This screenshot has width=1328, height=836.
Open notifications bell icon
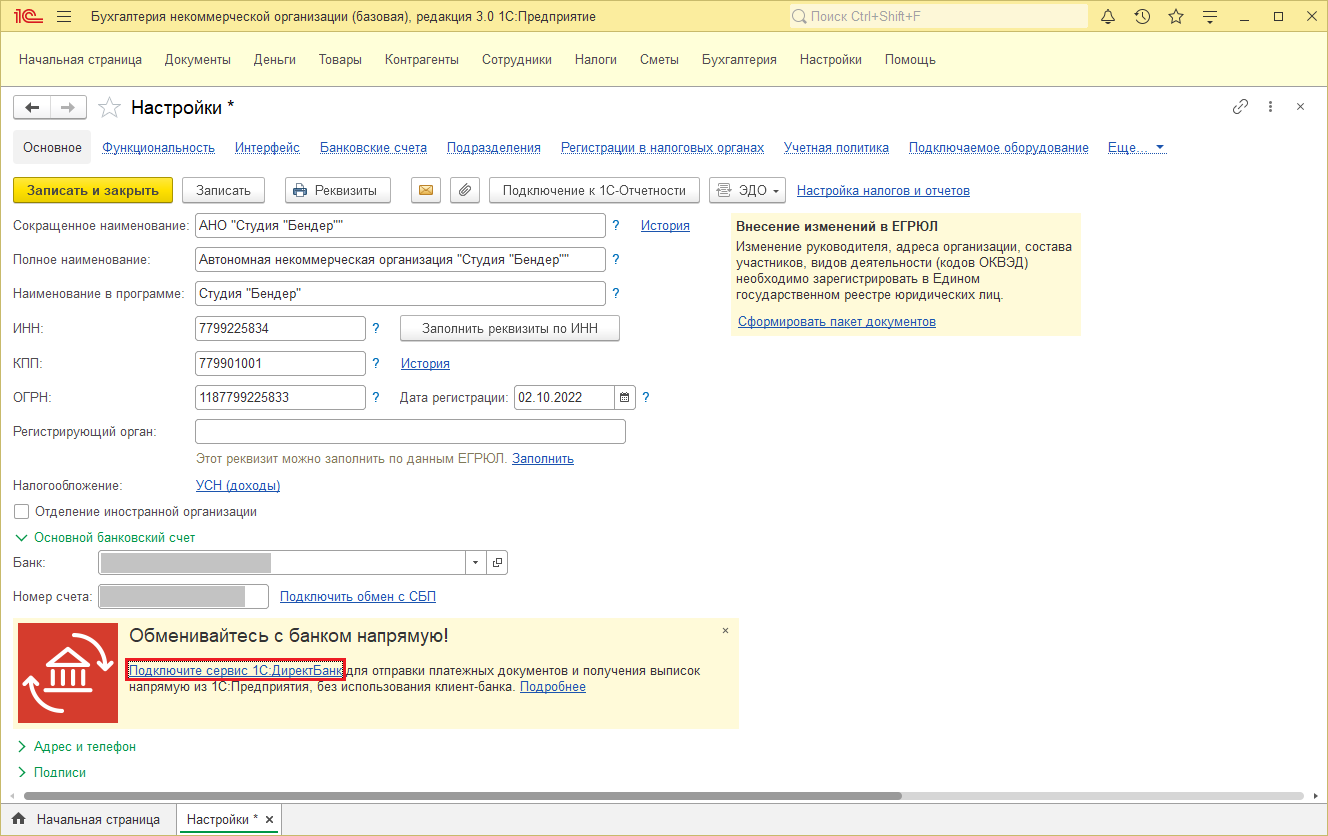(x=1108, y=17)
